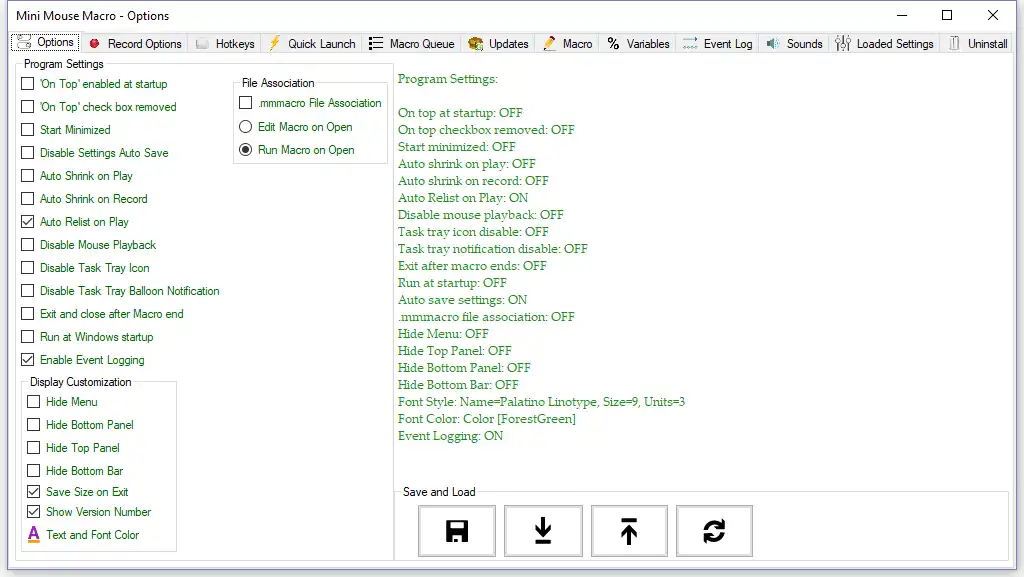Screen dimensions: 1024x577
Task: Click 'Auto Relist on Play: ON' summary text
Action: click(x=463, y=198)
